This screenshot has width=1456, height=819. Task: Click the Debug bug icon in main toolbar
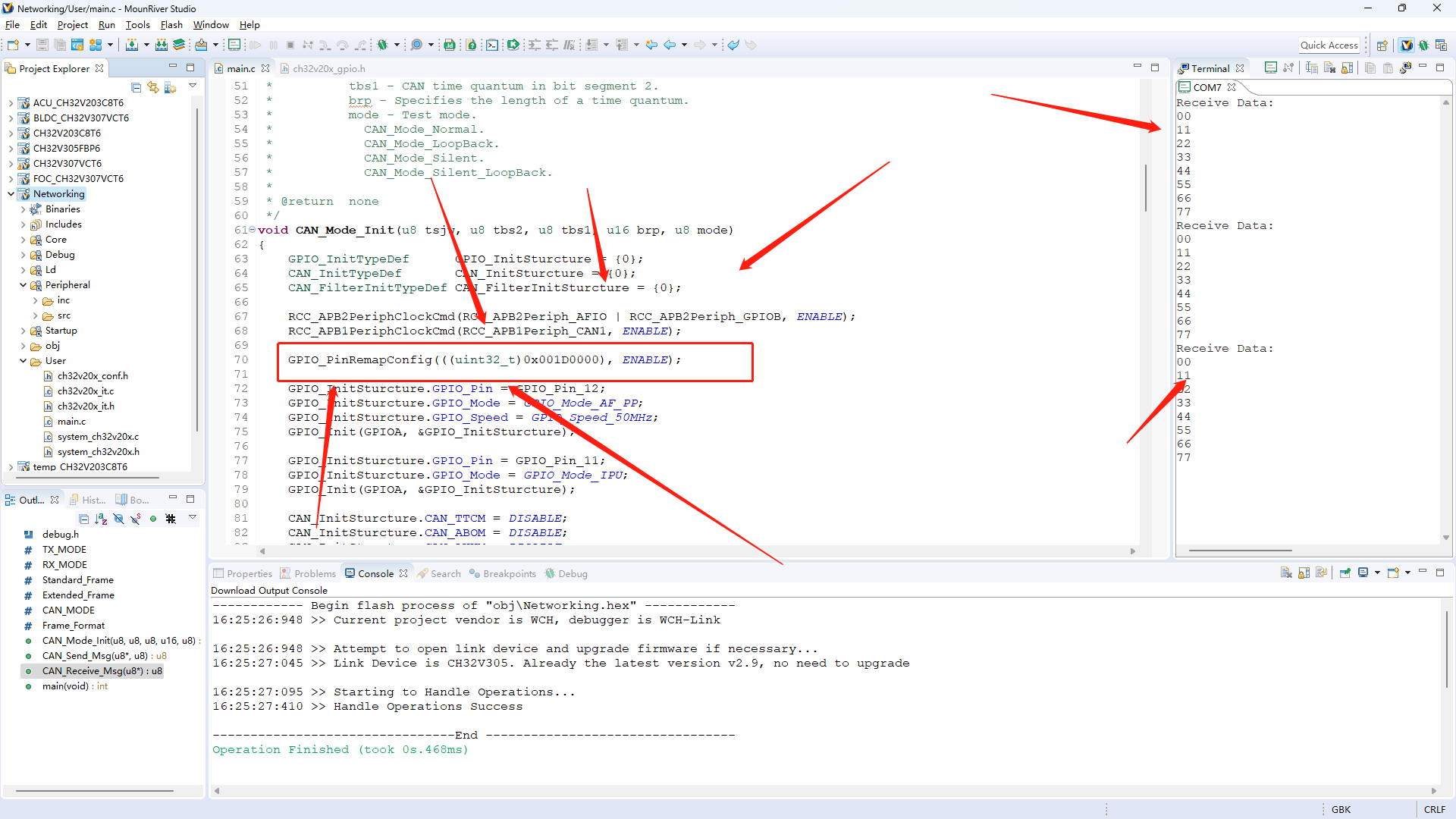point(382,45)
